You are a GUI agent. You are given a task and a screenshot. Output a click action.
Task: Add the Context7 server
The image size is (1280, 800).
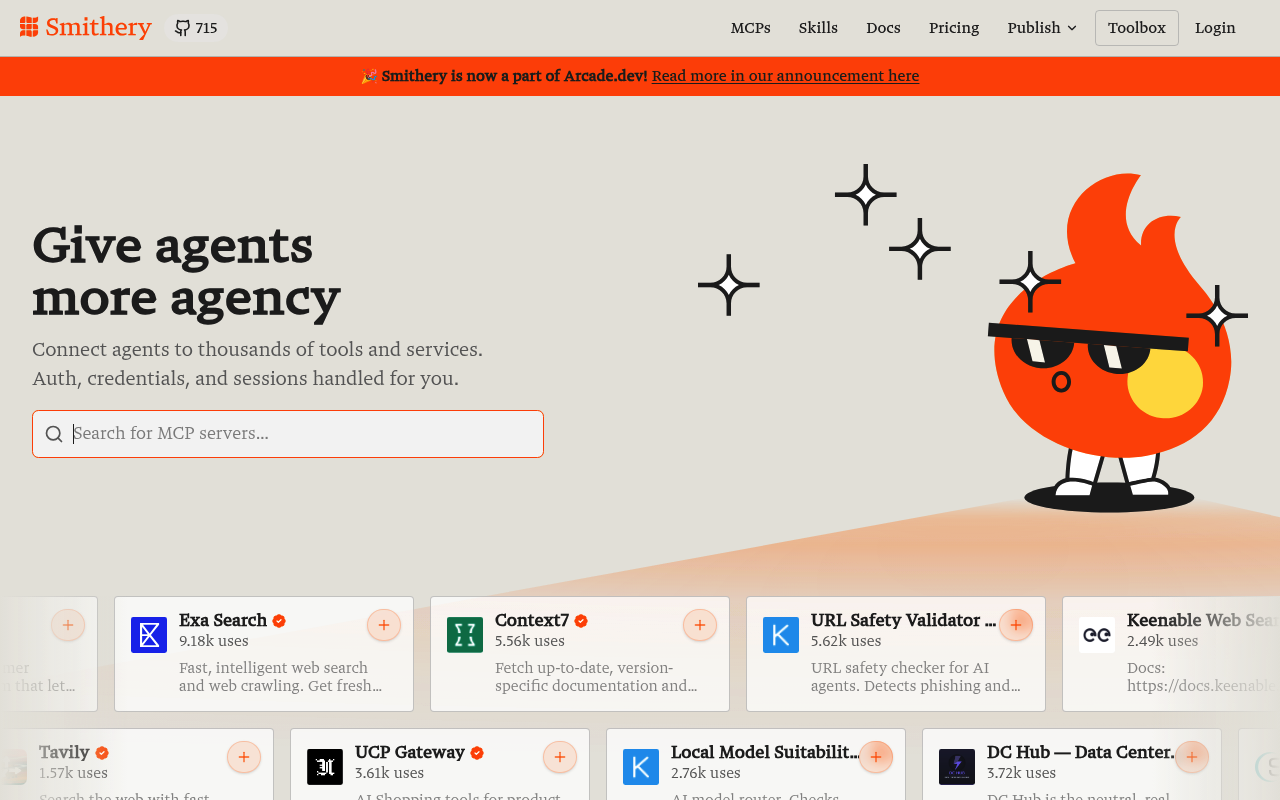(x=700, y=626)
